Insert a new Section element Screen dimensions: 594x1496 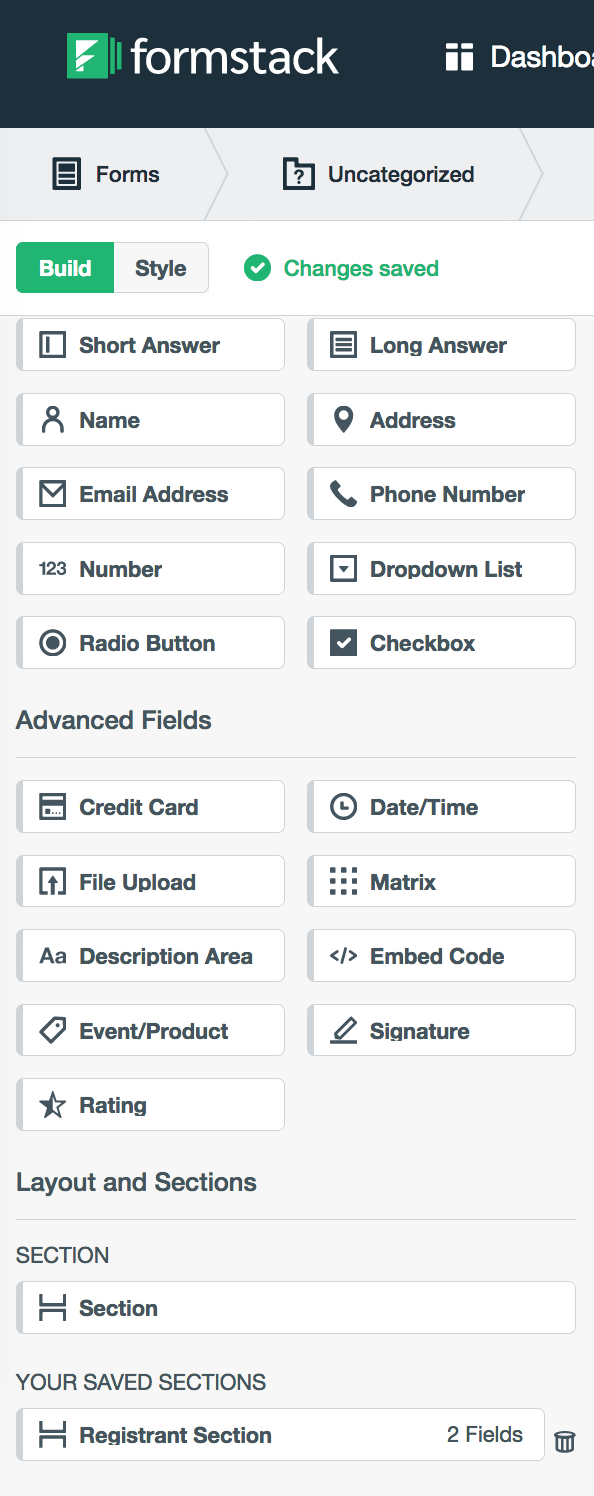tap(296, 1308)
